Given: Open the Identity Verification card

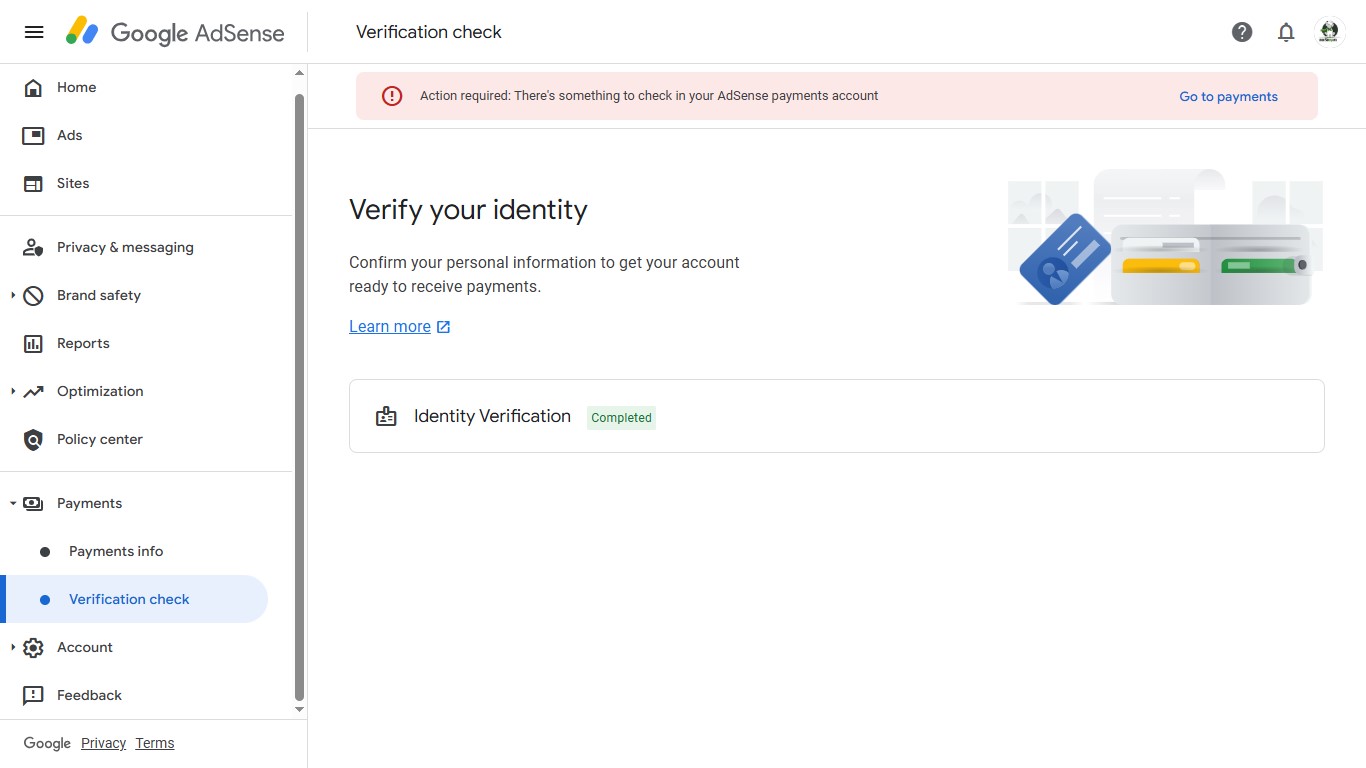Looking at the screenshot, I should point(836,416).
